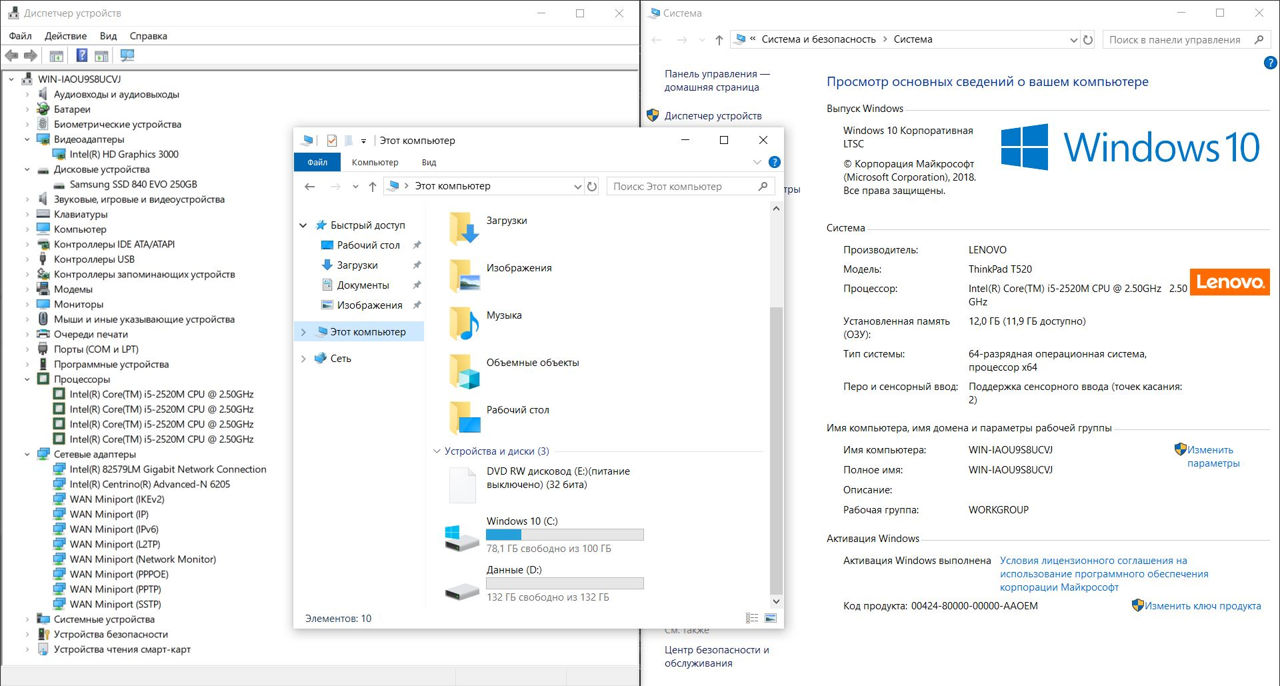
Task: Click the blue help icon in Explorer ribbon
Action: coord(774,162)
